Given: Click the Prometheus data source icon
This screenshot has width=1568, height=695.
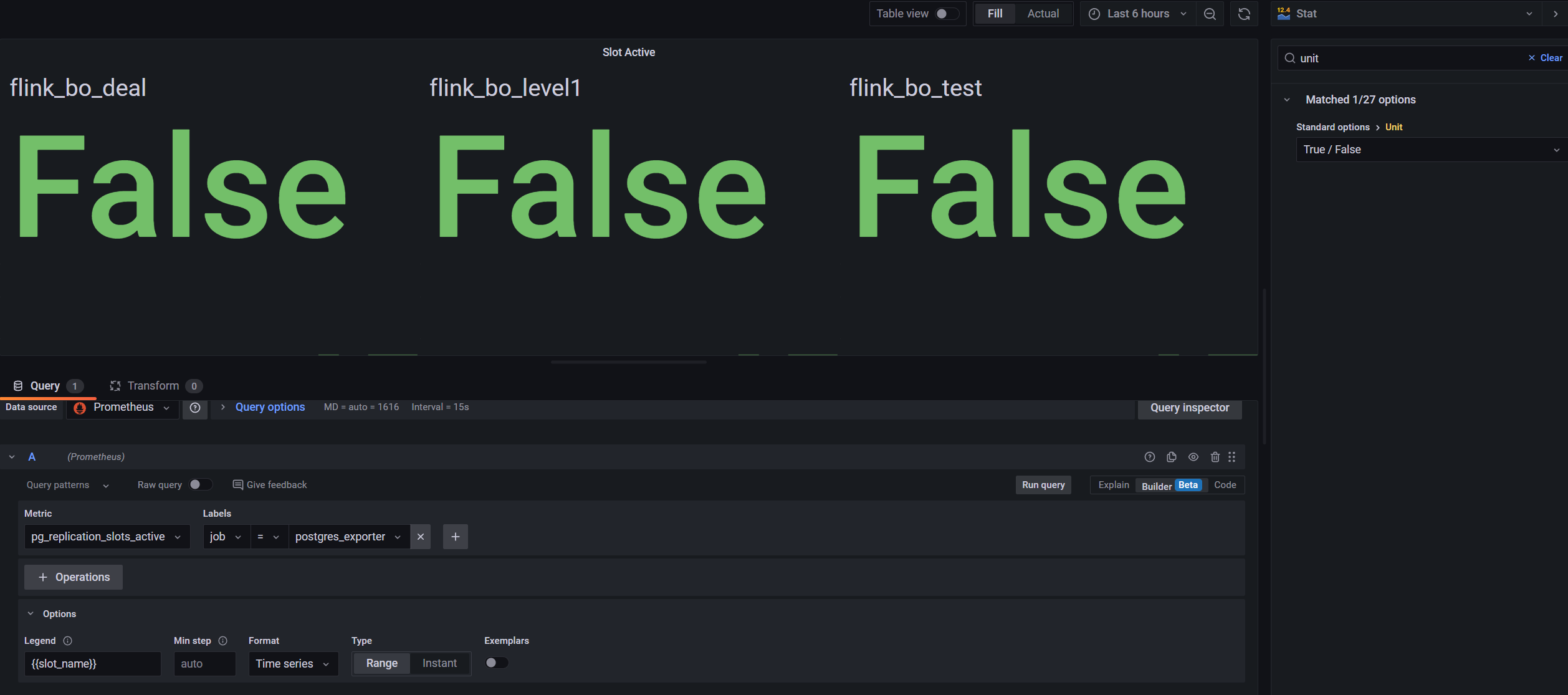Looking at the screenshot, I should [80, 408].
